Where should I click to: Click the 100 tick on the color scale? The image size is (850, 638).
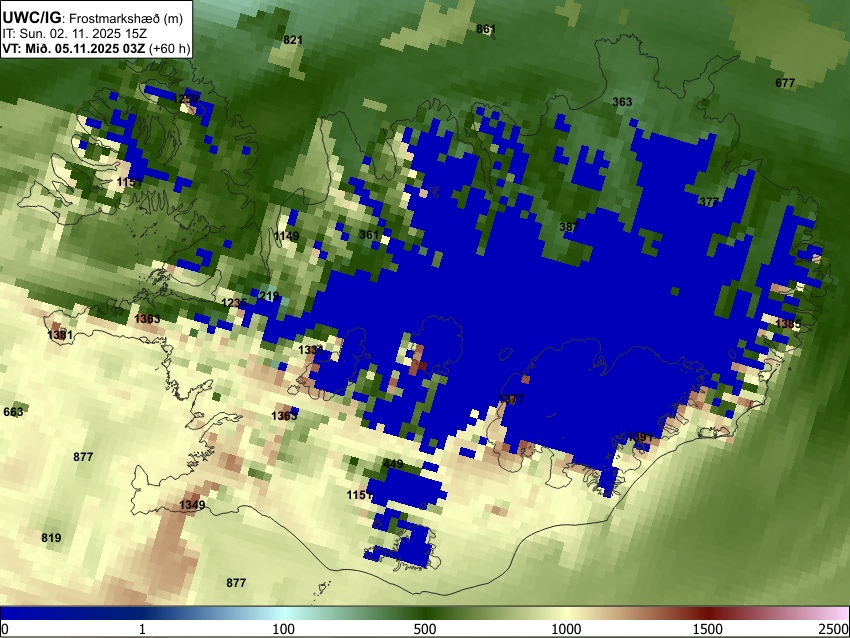(x=283, y=629)
